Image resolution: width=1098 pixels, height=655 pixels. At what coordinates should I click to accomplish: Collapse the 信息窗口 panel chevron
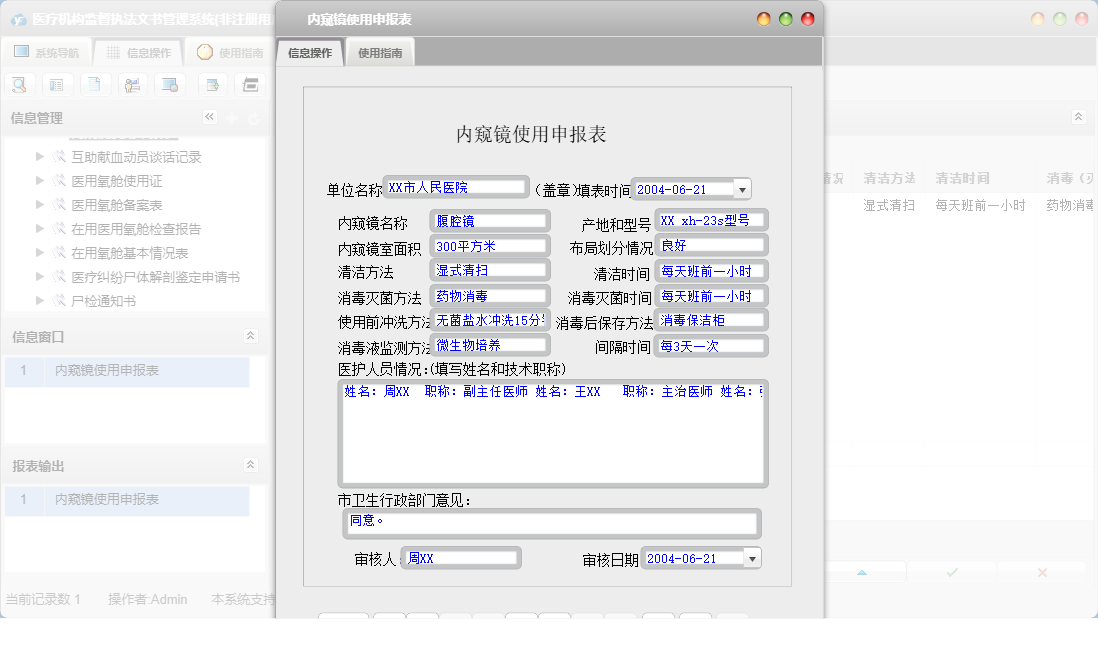coord(250,336)
